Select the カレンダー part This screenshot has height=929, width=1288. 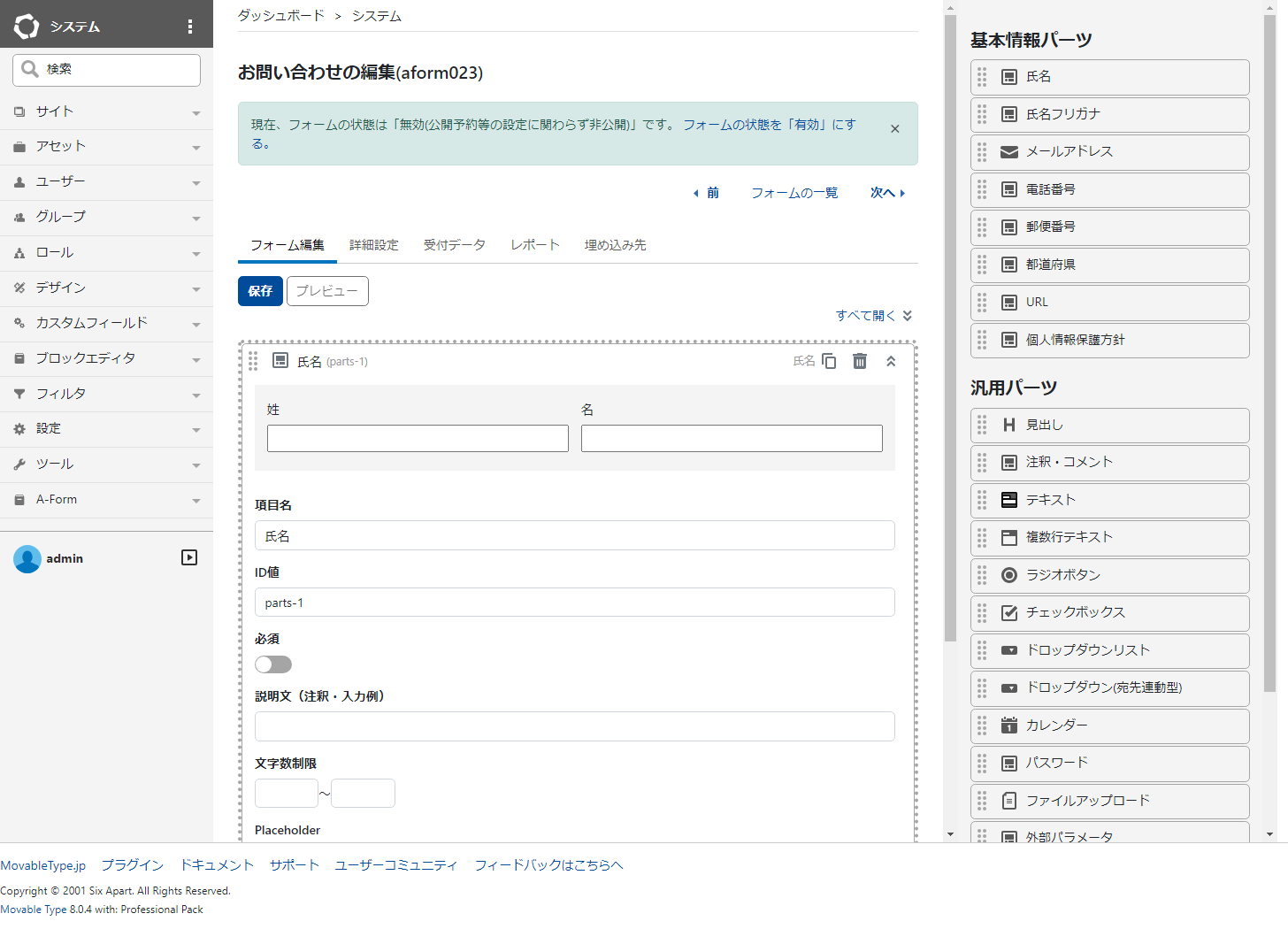(1110, 726)
